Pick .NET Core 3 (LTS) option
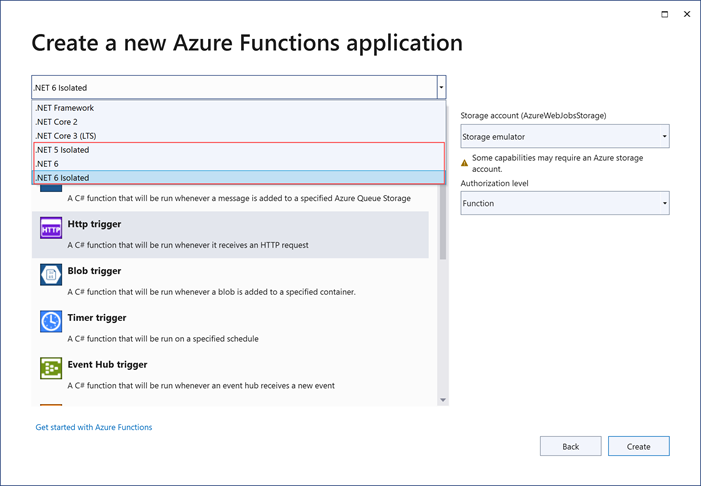 66,136
